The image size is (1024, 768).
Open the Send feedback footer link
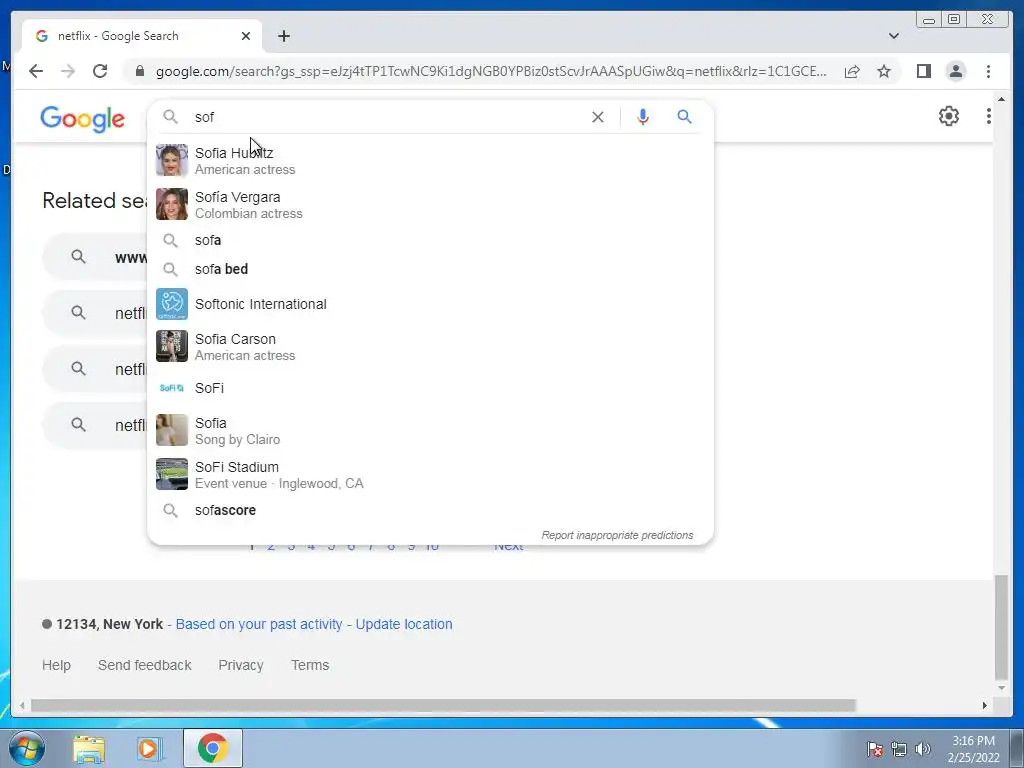144,665
